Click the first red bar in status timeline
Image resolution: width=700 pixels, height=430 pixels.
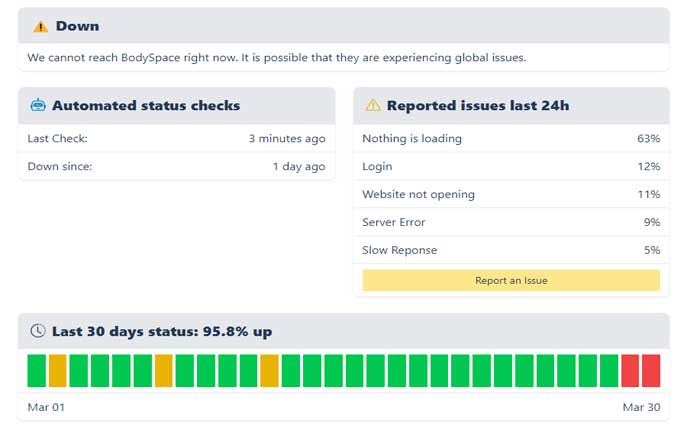coord(630,370)
